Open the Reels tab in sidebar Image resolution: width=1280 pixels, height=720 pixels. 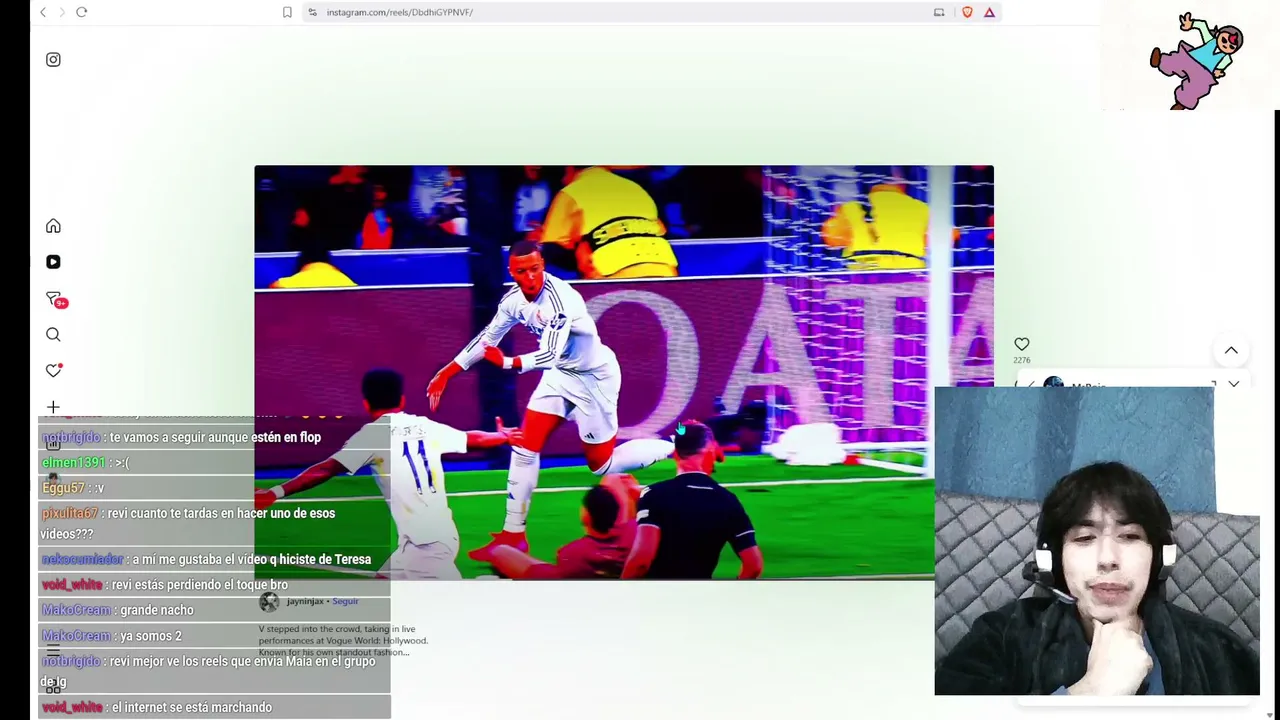(53, 262)
